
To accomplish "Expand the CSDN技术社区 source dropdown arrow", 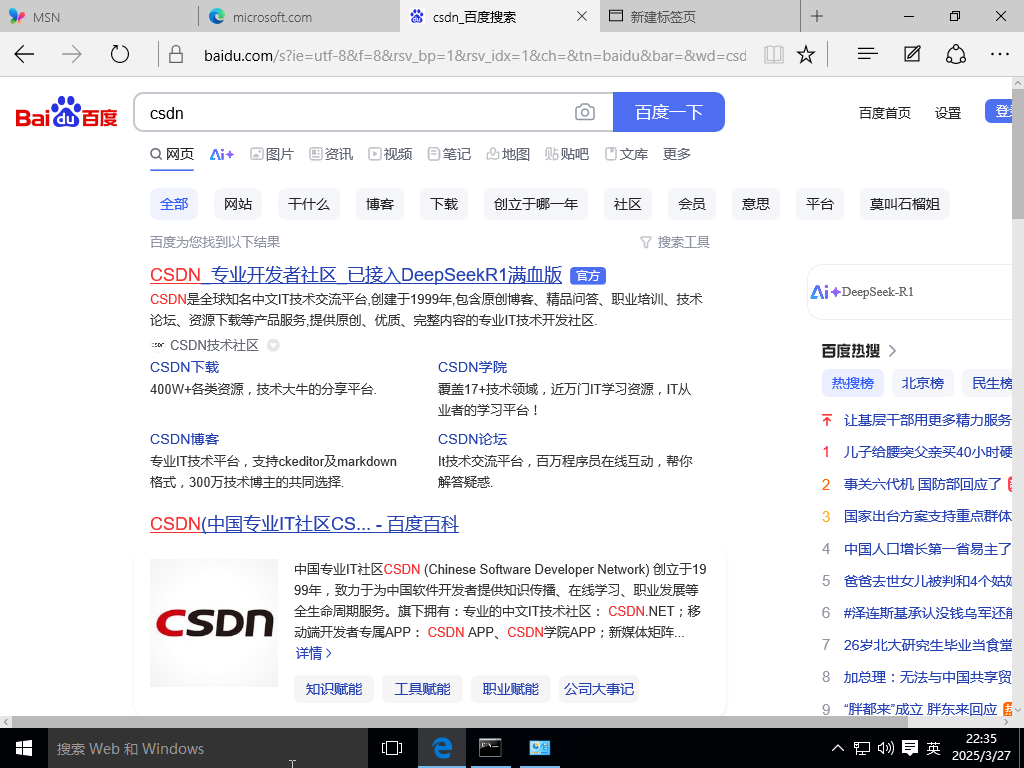I will (274, 345).
